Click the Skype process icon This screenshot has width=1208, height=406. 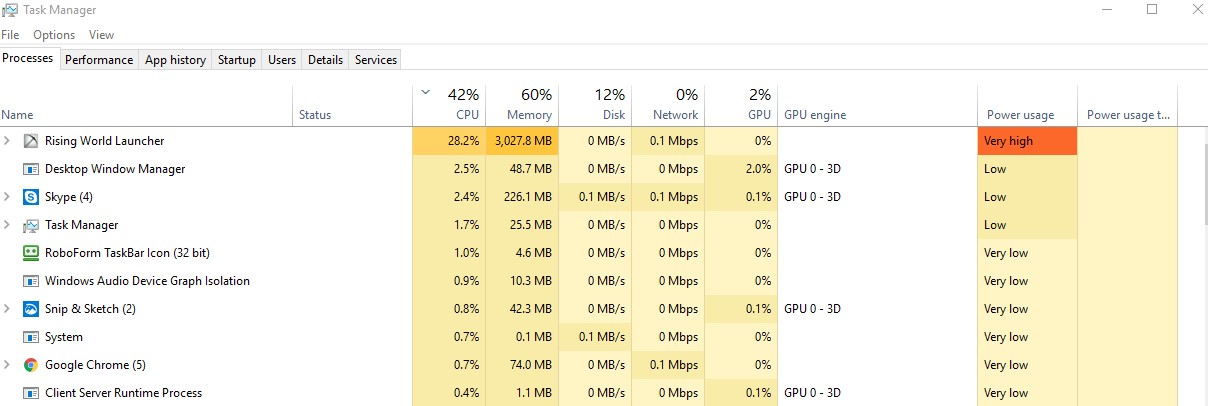30,197
